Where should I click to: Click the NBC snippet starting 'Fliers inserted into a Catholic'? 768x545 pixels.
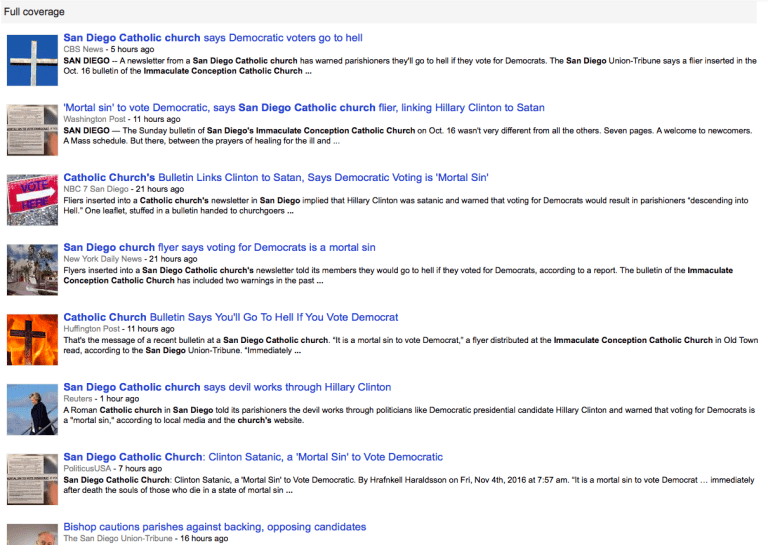pyautogui.click(x=406, y=206)
